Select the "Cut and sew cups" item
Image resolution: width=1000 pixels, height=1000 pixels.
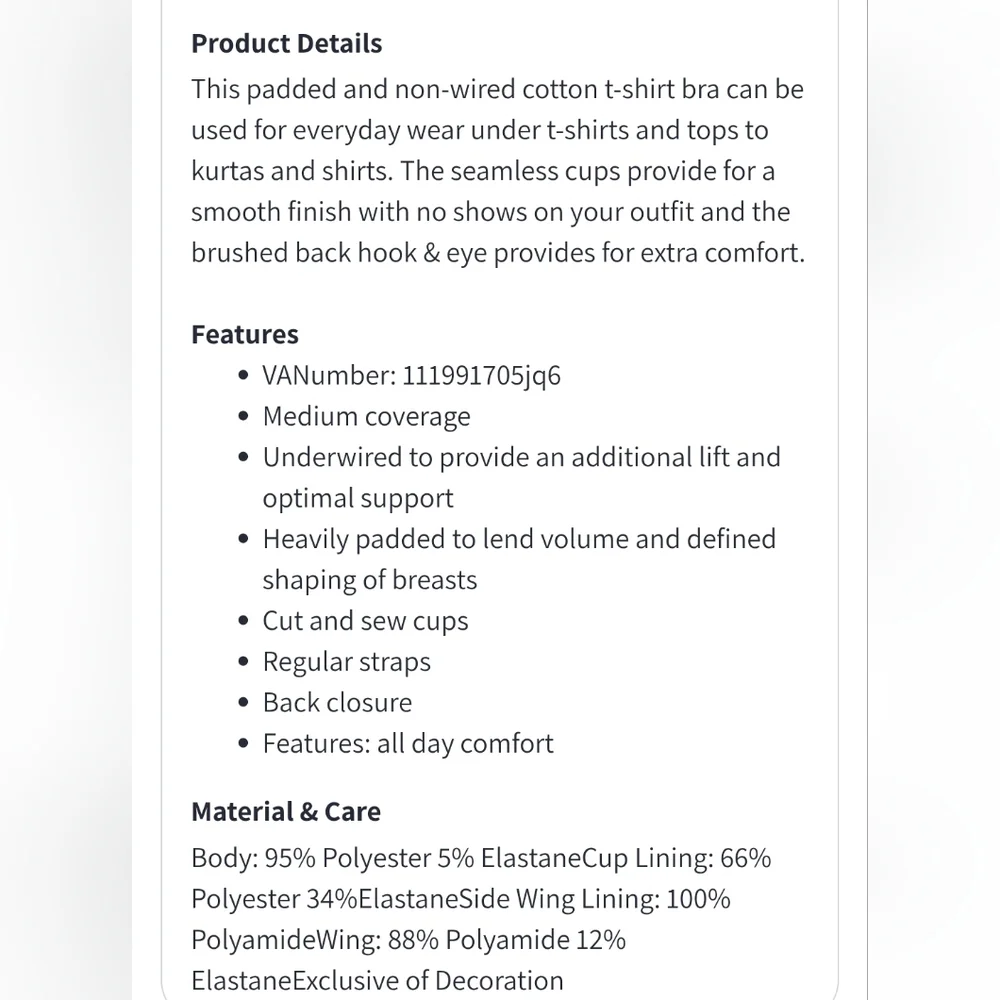point(365,621)
